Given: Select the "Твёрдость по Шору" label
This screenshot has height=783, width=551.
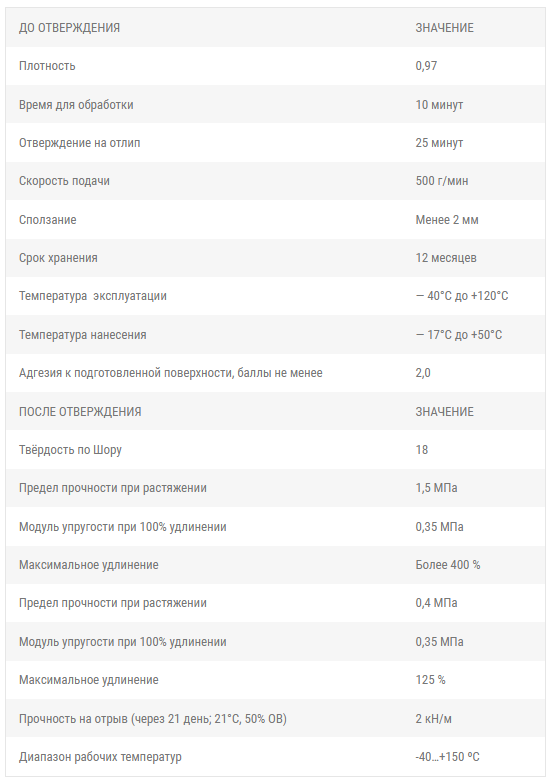Looking at the screenshot, I should point(70,450).
